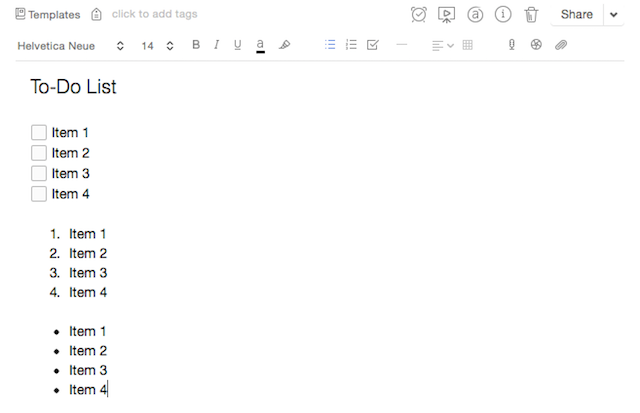The height and width of the screenshot is (413, 640).
Task: Click the Share button
Action: pos(577,15)
